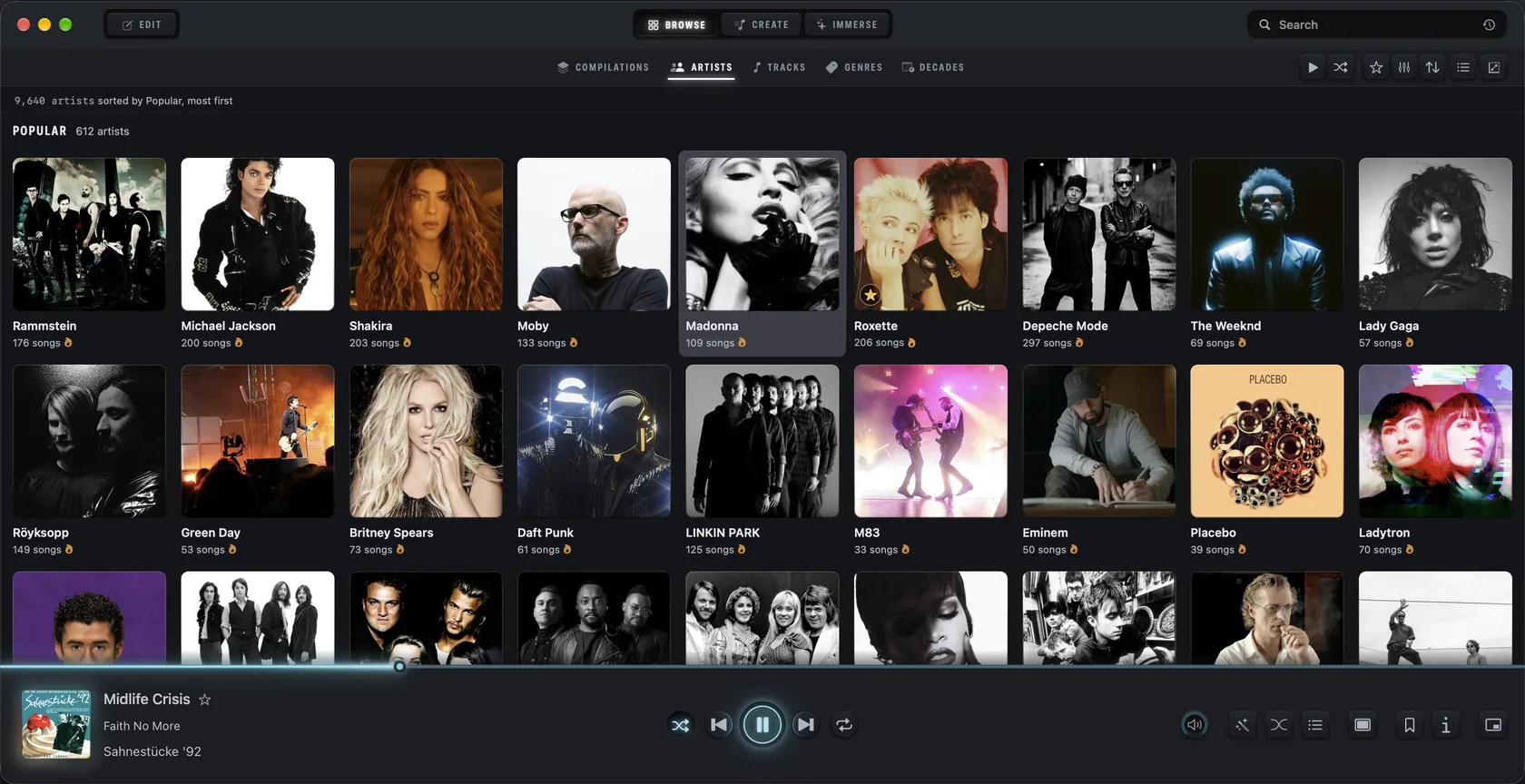1525x784 pixels.
Task: Open sort order arrows menu
Action: pyautogui.click(x=1432, y=67)
